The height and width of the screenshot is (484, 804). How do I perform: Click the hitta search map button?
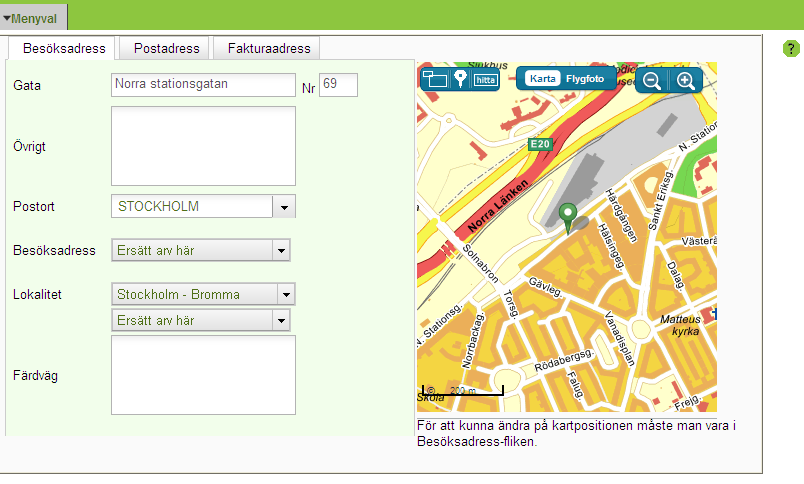(x=485, y=80)
